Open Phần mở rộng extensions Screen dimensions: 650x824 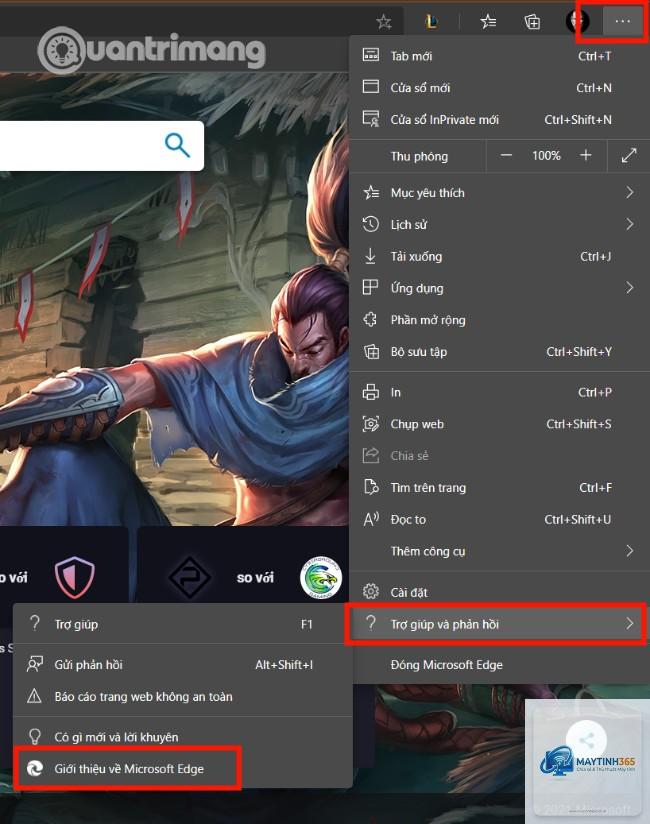tap(499, 320)
